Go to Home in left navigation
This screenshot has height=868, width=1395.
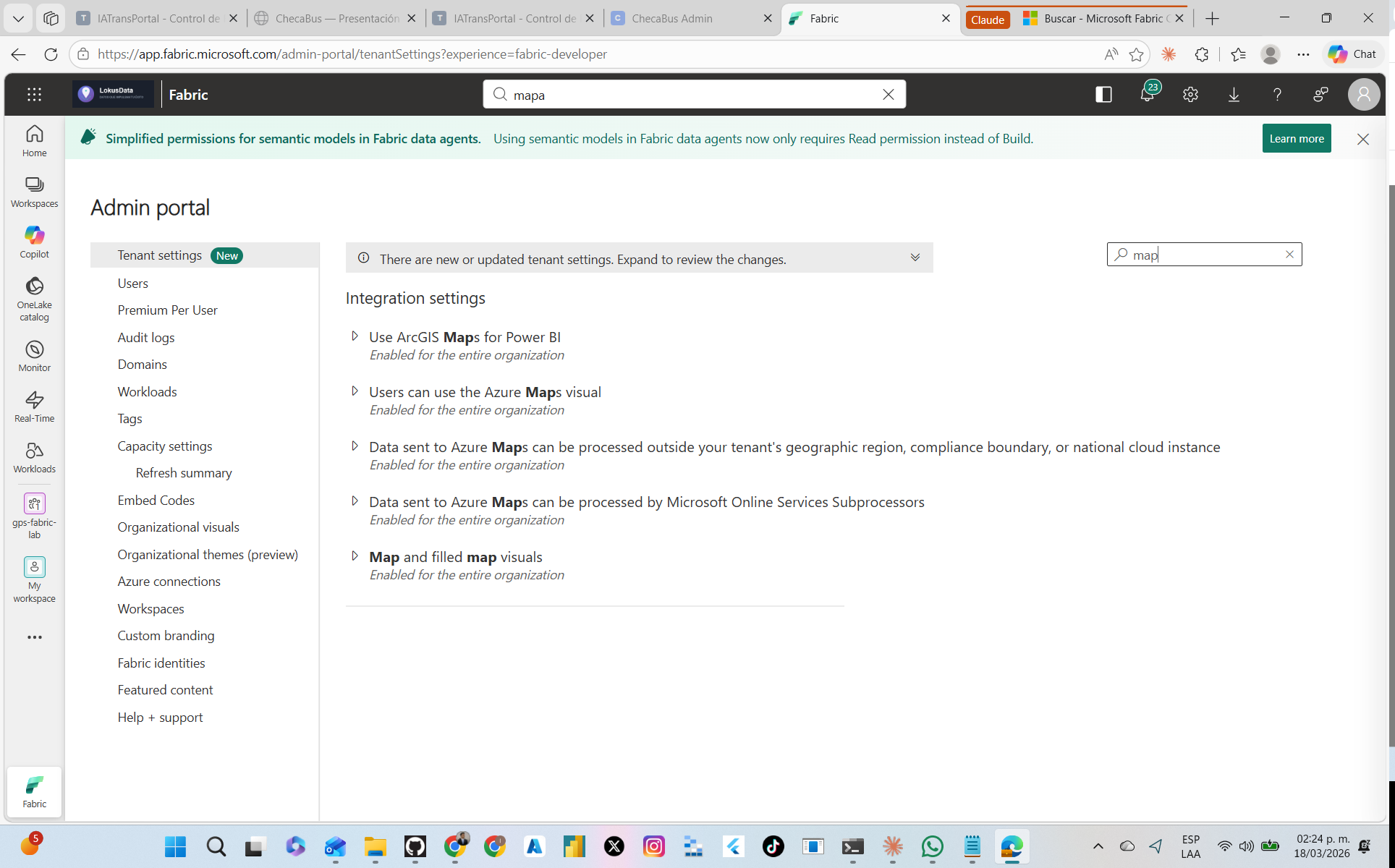[x=34, y=142]
